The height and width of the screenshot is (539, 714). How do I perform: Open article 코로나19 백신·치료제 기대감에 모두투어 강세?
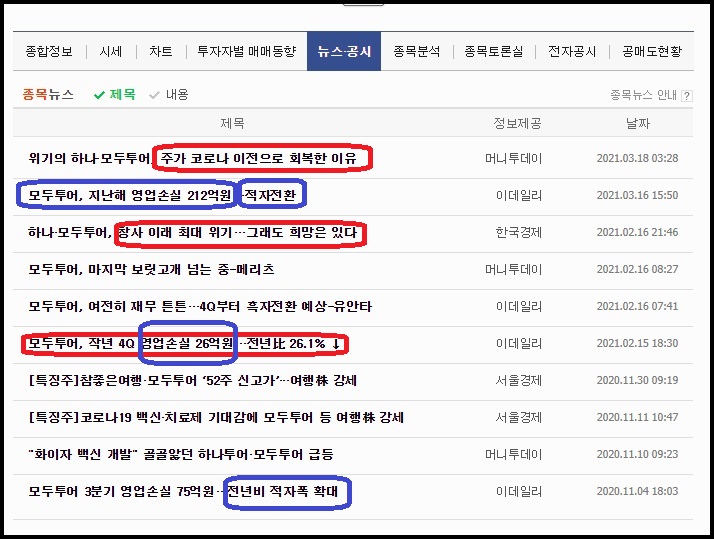click(216, 417)
